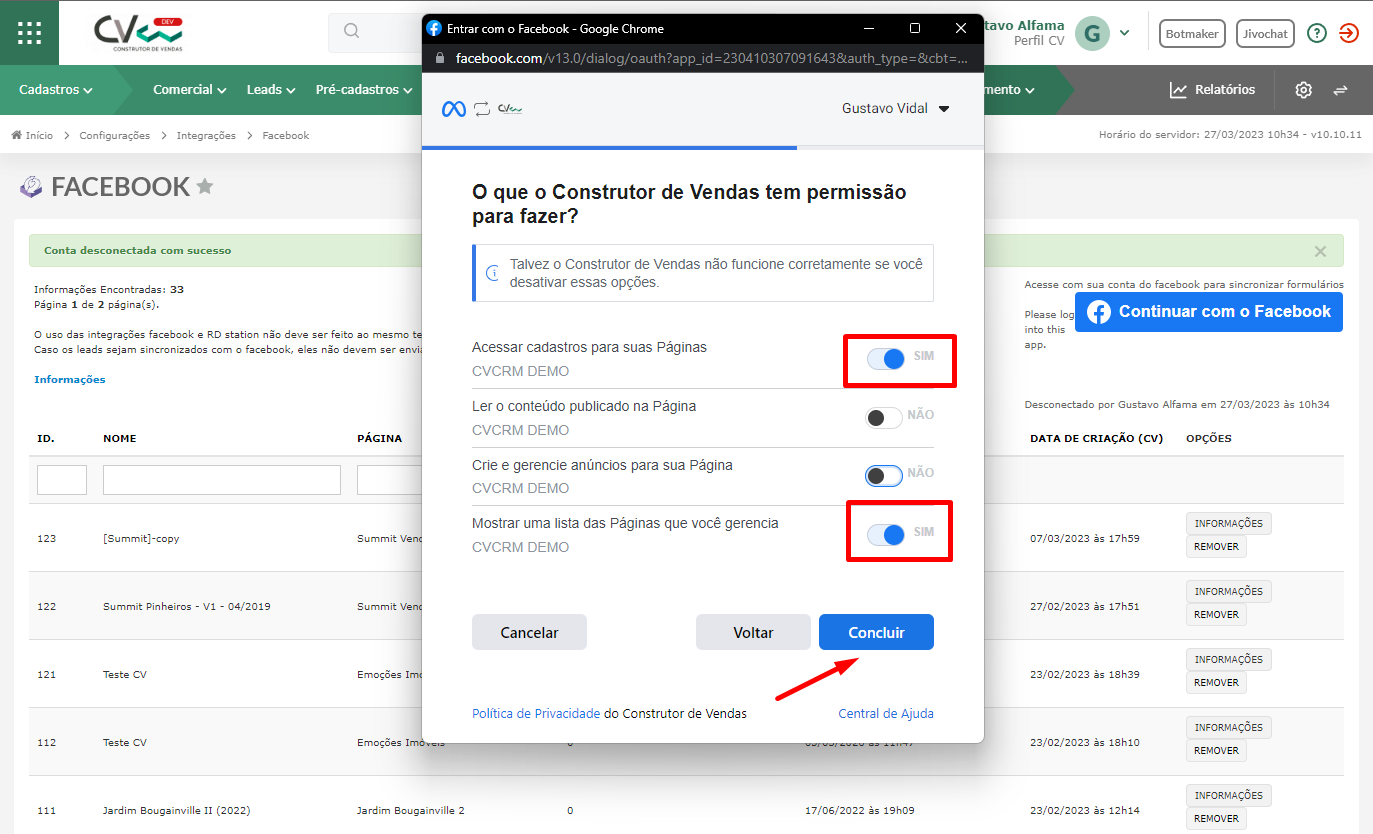Click the Meta logo in dialog header
The image size is (1373, 834).
454,109
